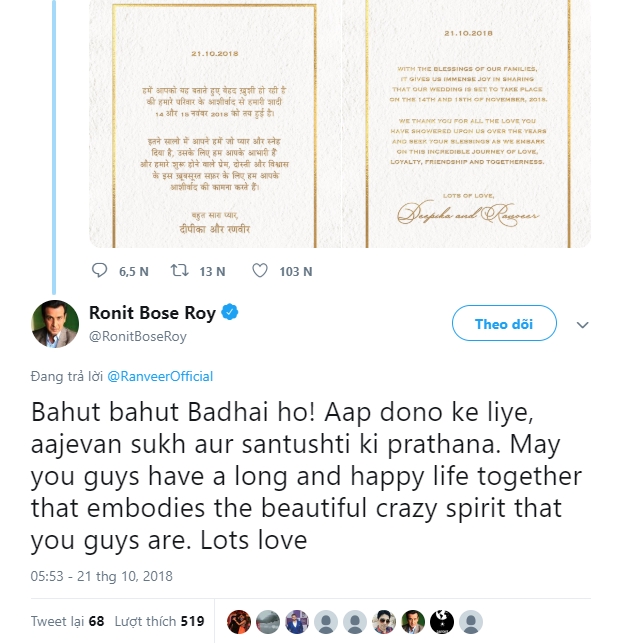Click the Ronit Bose Roy display name

point(152,313)
